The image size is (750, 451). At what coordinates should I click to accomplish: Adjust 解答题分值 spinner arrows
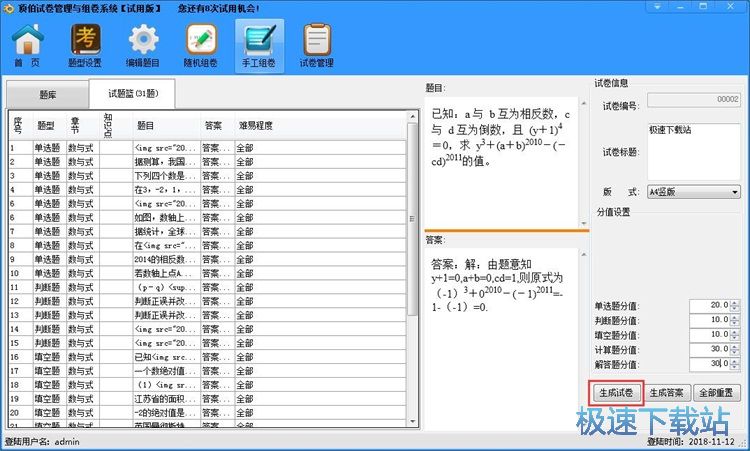[x=735, y=364]
